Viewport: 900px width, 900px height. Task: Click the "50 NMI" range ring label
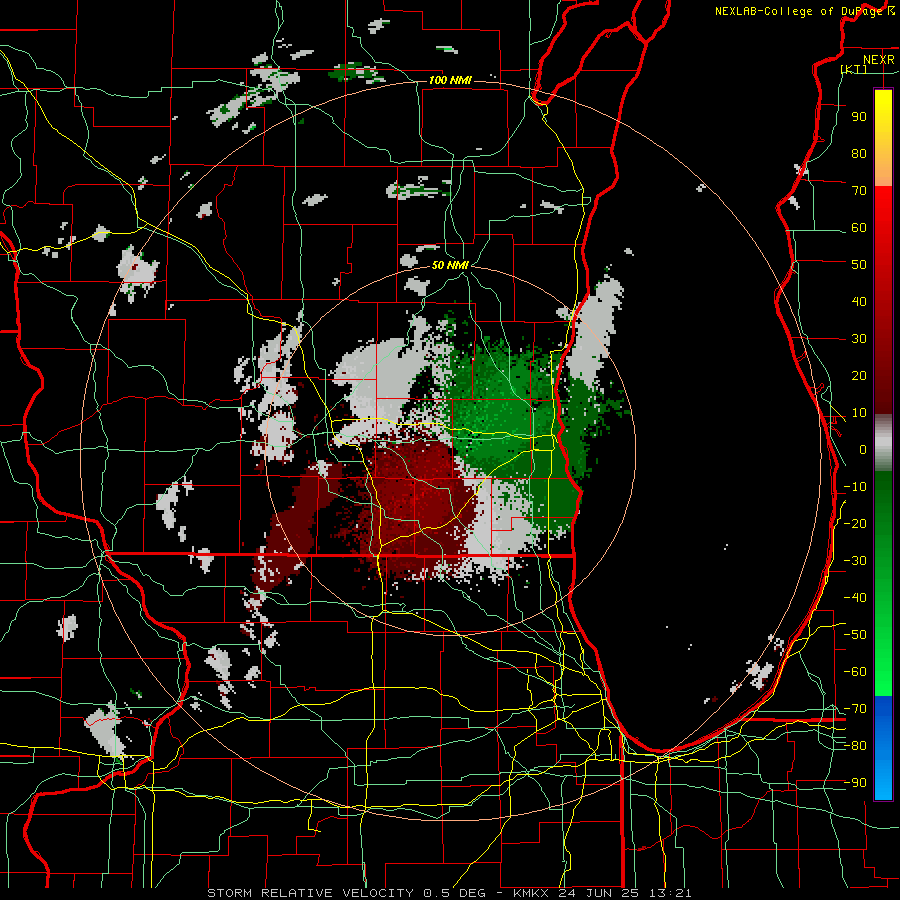pyautogui.click(x=451, y=265)
